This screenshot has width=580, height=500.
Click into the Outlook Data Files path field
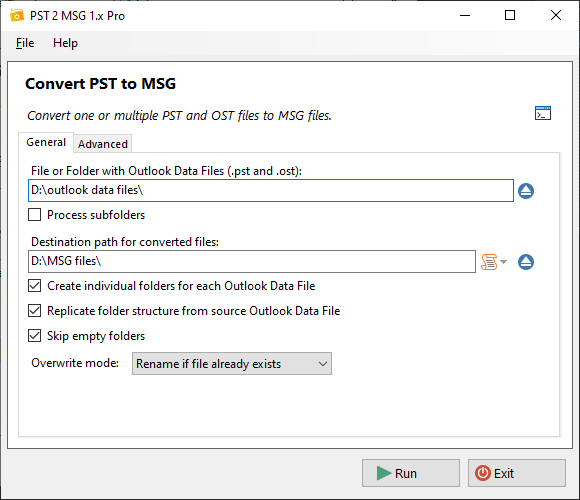(x=271, y=190)
